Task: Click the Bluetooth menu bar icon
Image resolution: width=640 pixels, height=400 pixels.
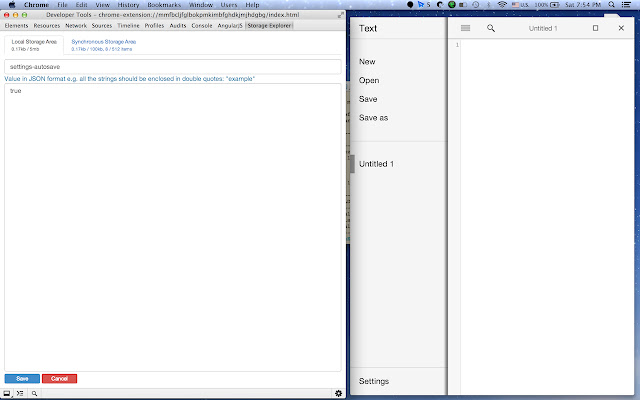Action: (x=489, y=4)
